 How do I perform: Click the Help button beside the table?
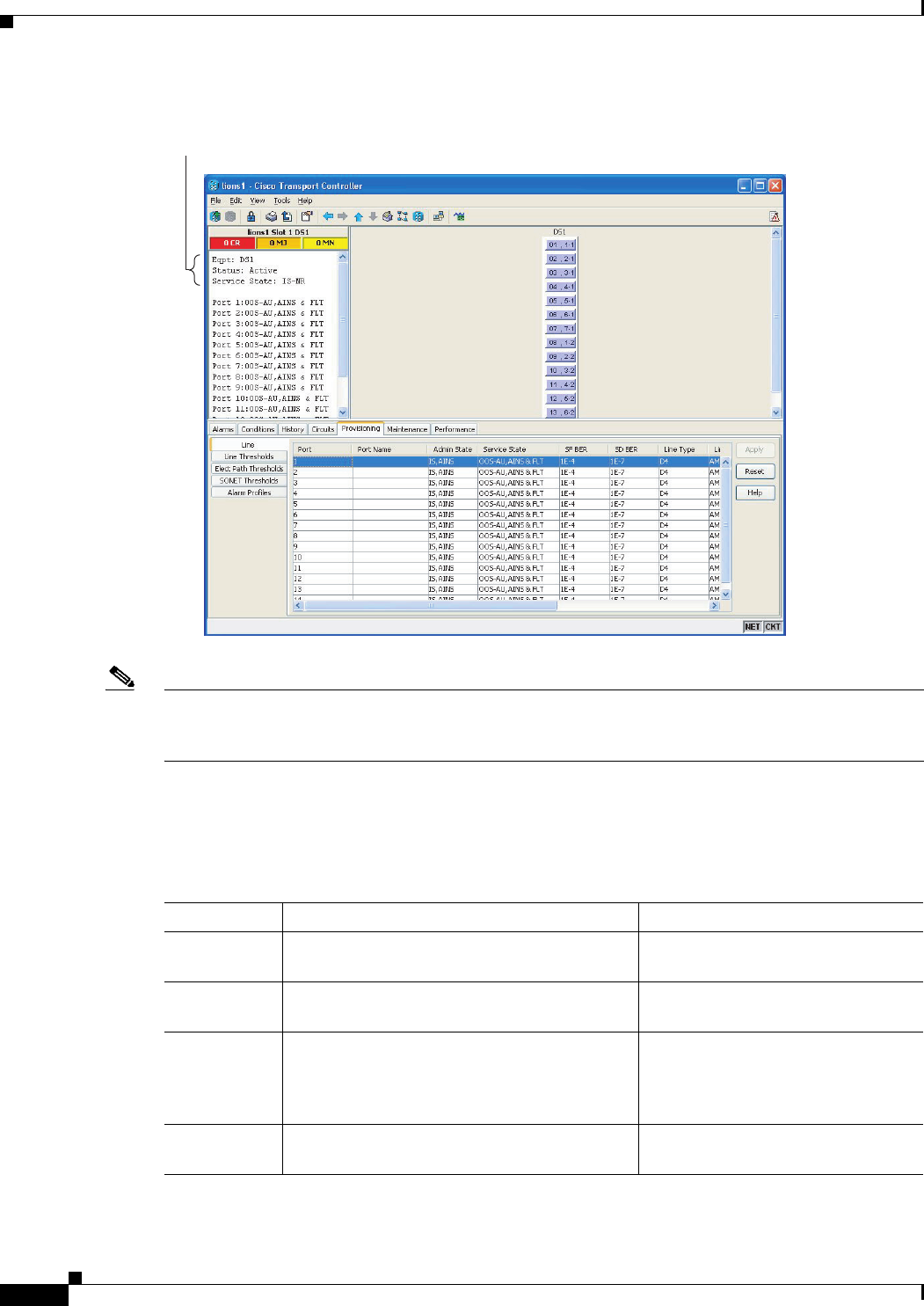coord(755,492)
